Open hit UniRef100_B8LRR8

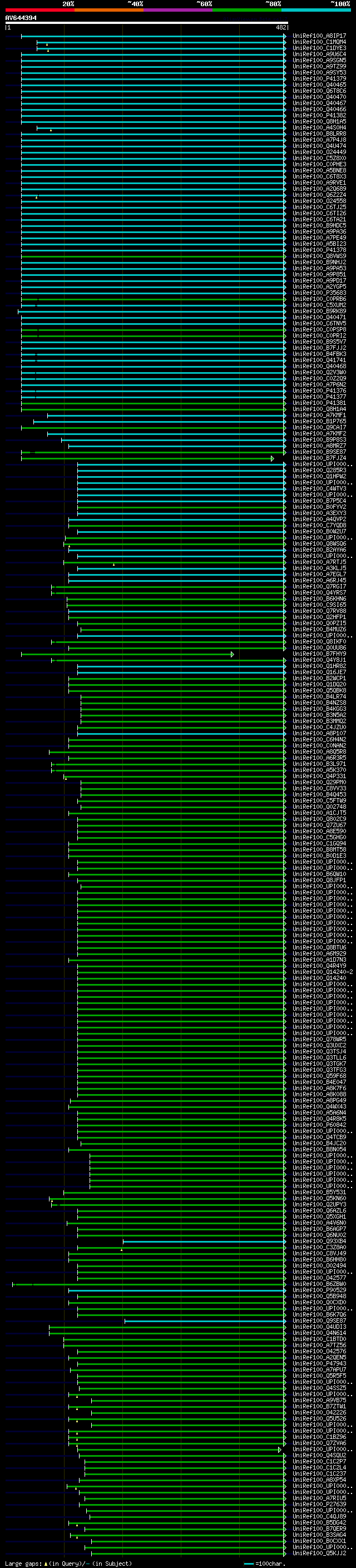pos(319,134)
